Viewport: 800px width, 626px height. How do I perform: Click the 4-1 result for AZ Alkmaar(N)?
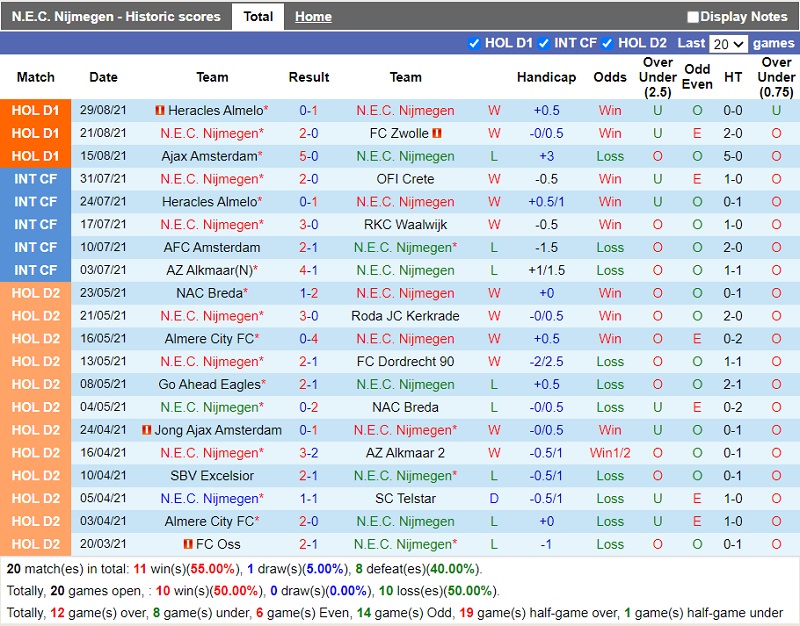point(309,270)
